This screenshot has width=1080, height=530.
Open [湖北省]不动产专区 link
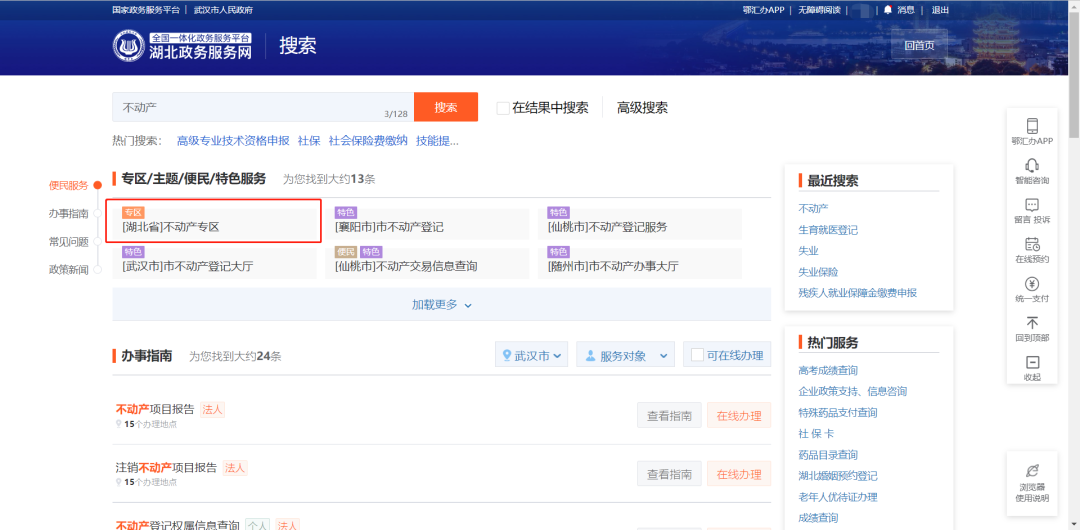coord(171,227)
